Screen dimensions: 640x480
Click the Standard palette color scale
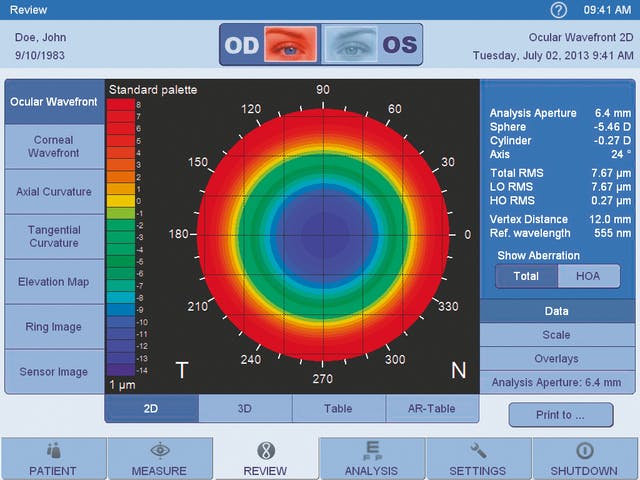[121, 235]
